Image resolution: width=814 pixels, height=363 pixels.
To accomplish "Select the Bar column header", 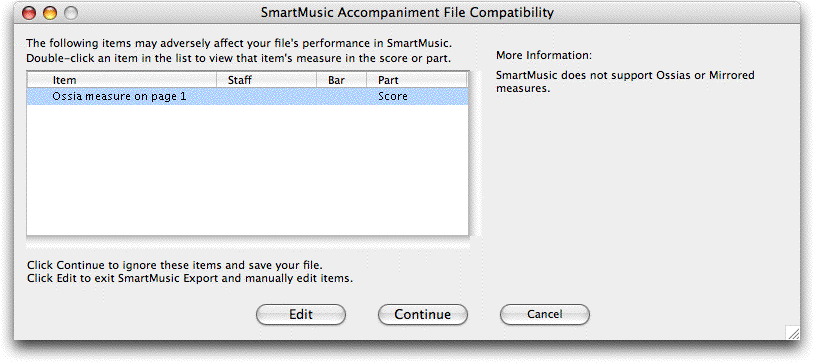I will [x=341, y=80].
